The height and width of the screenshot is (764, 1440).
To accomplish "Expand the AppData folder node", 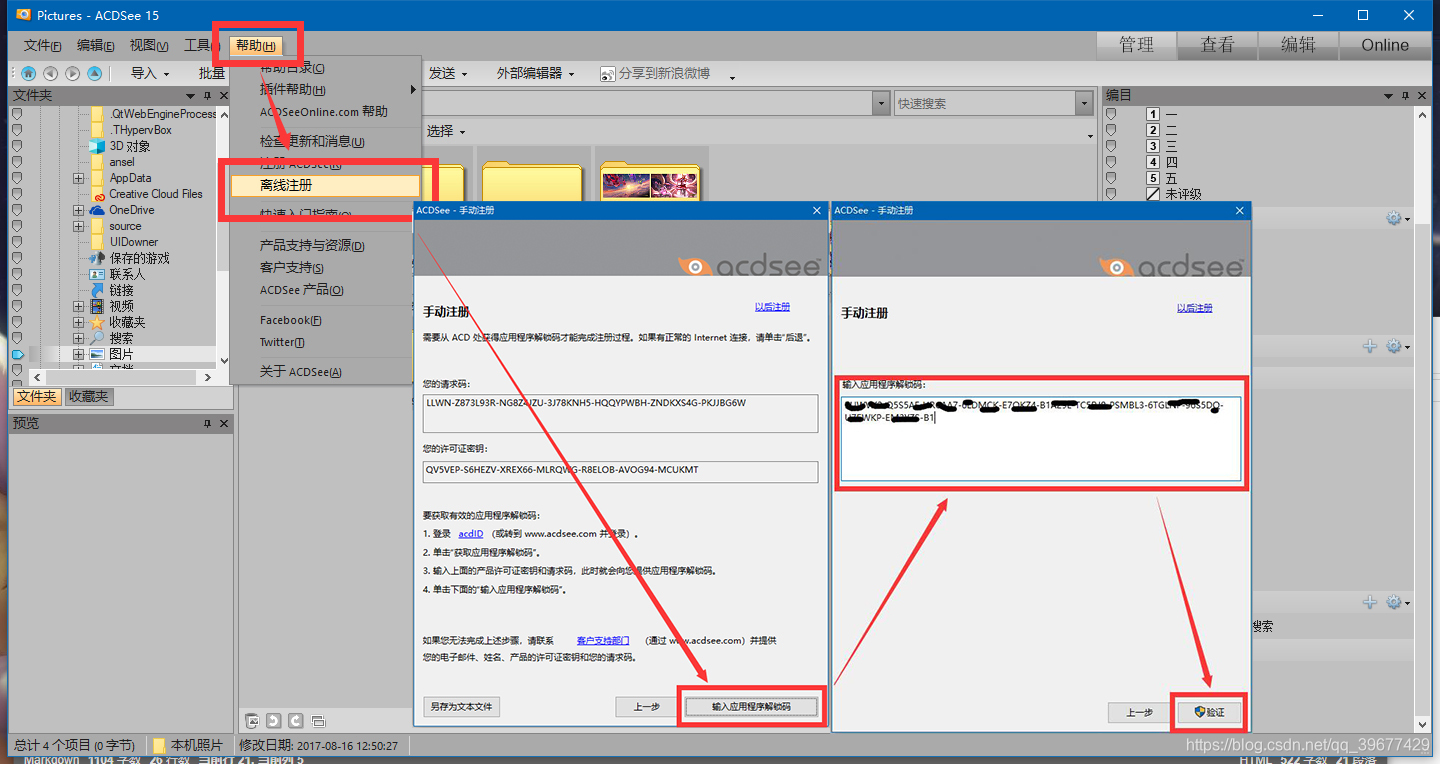I will 78,178.
